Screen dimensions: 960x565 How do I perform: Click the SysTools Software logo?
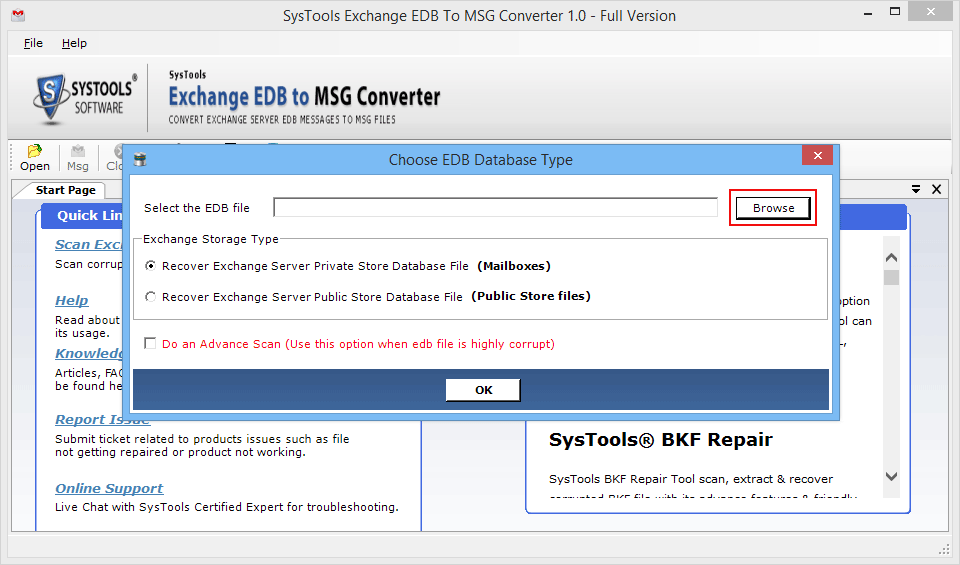[x=84, y=98]
